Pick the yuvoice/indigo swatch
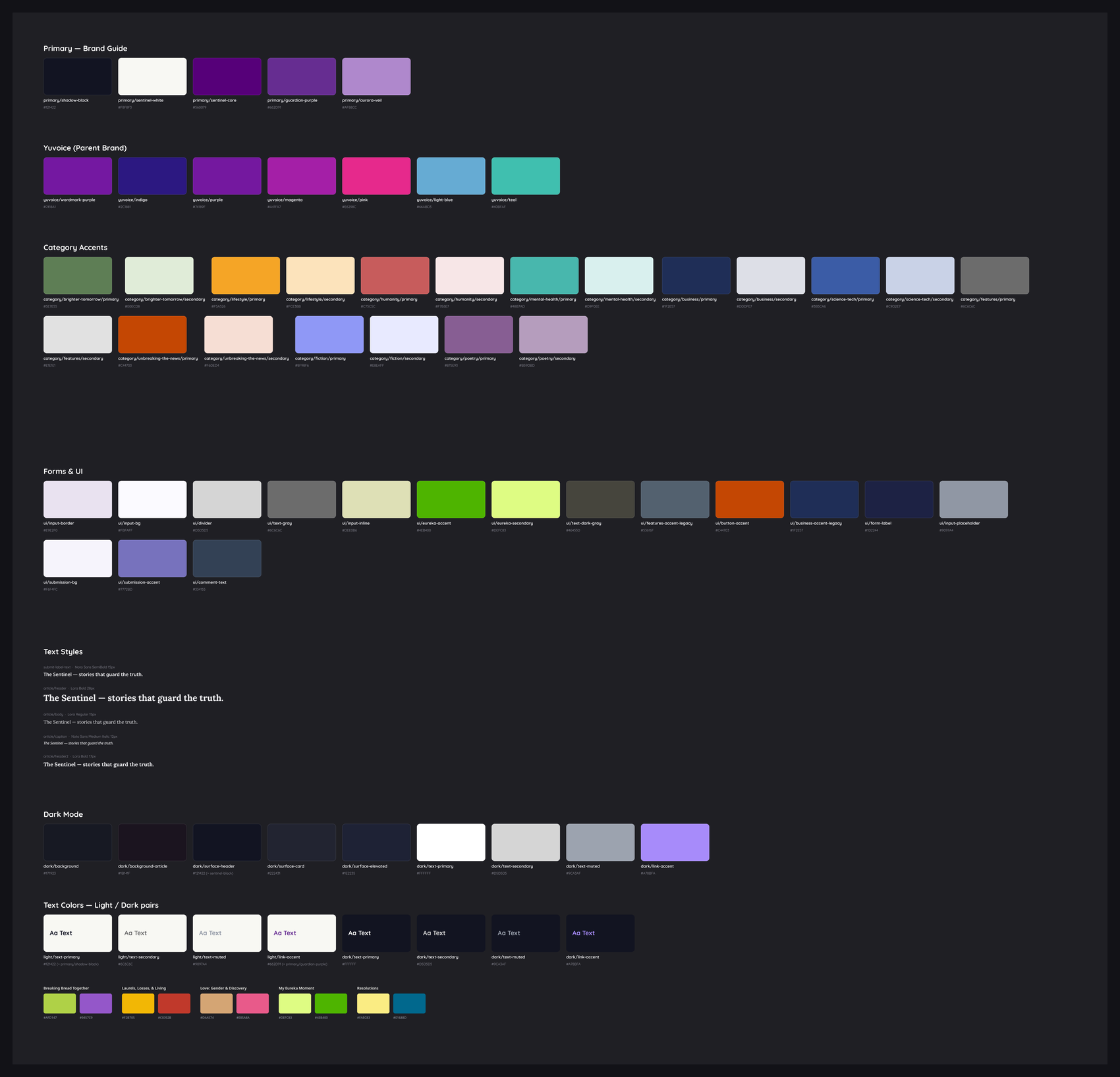Image resolution: width=1120 pixels, height=1077 pixels. click(152, 176)
